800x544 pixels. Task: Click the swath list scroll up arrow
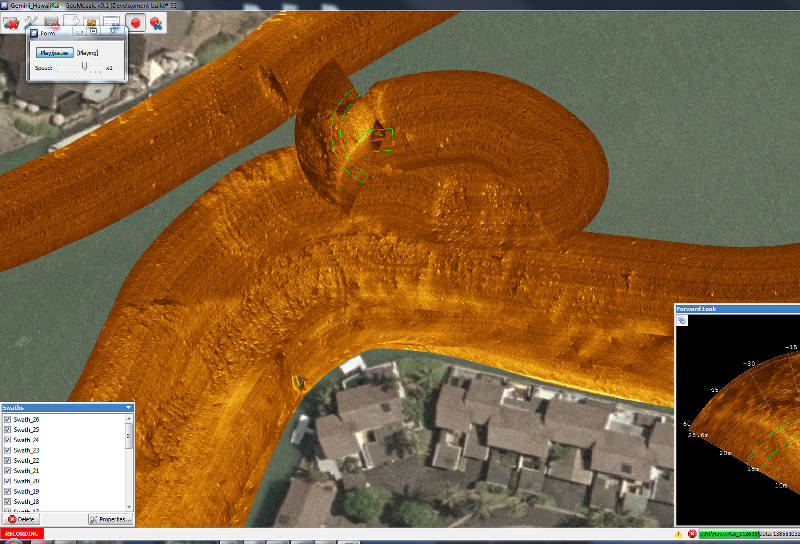click(x=129, y=418)
